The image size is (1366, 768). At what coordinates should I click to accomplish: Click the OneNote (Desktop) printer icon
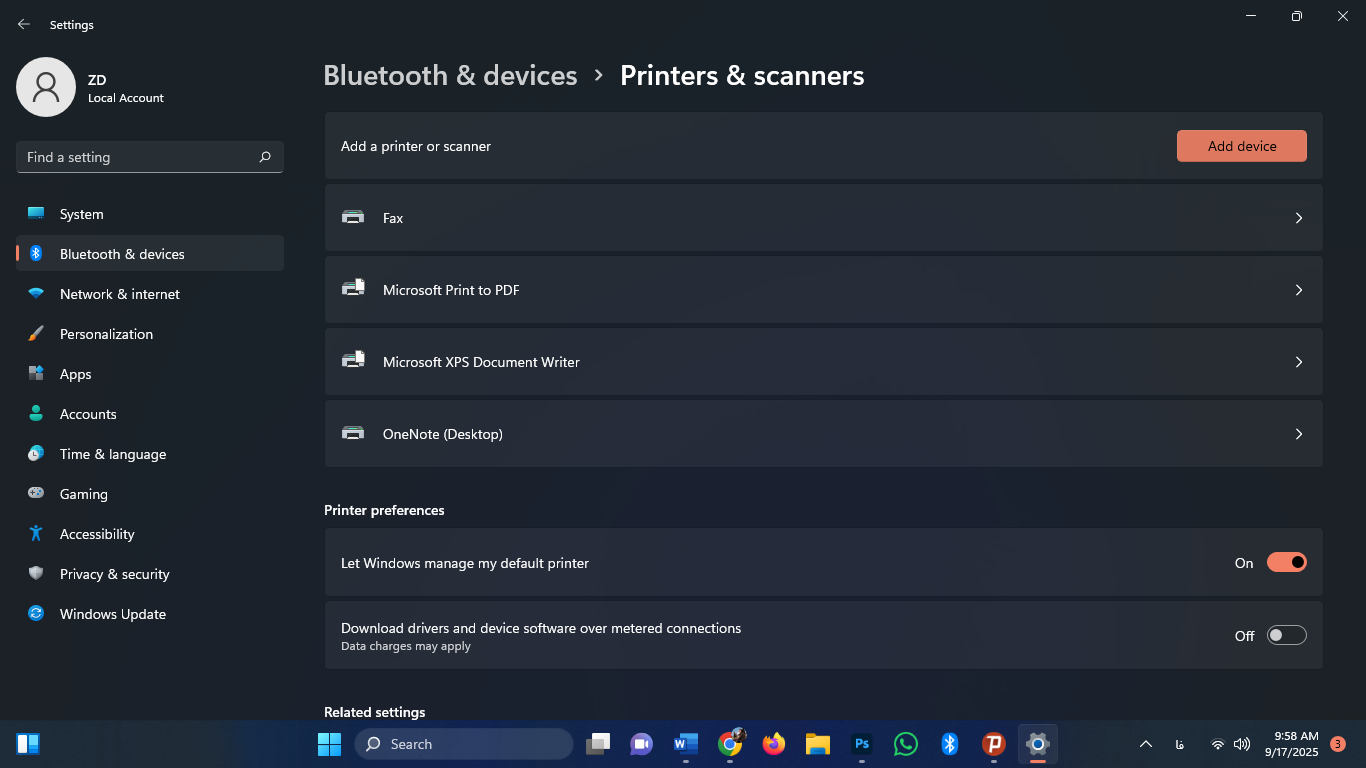point(353,433)
